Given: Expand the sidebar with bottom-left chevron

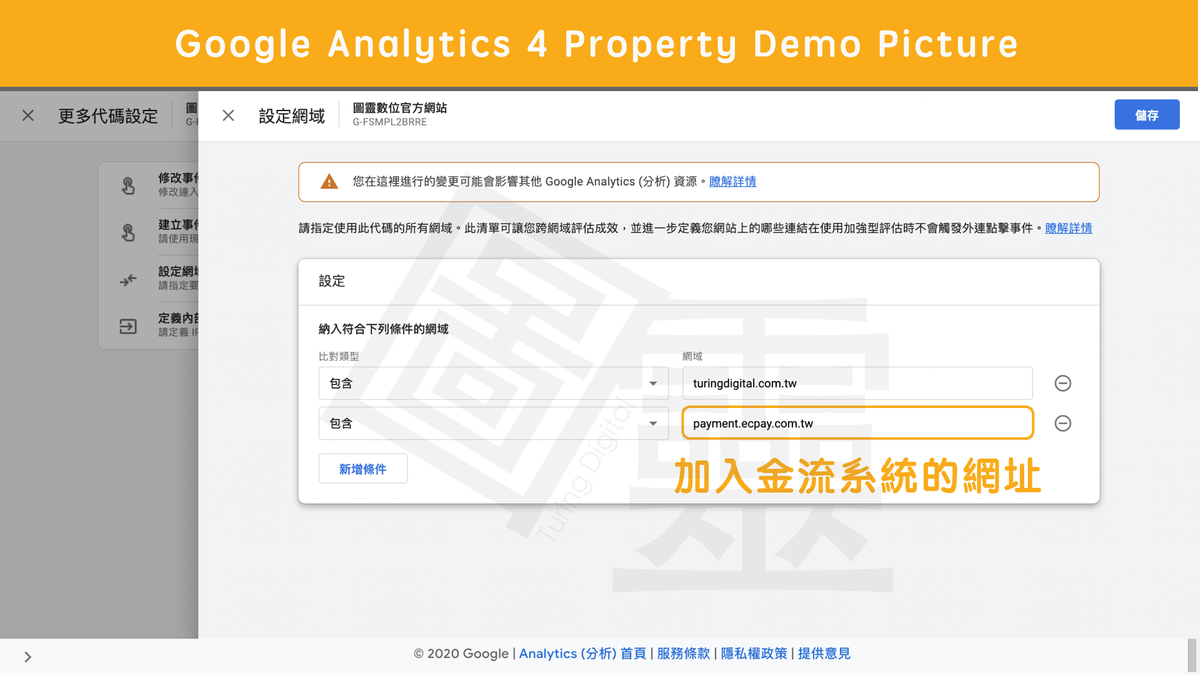Looking at the screenshot, I should coord(27,657).
